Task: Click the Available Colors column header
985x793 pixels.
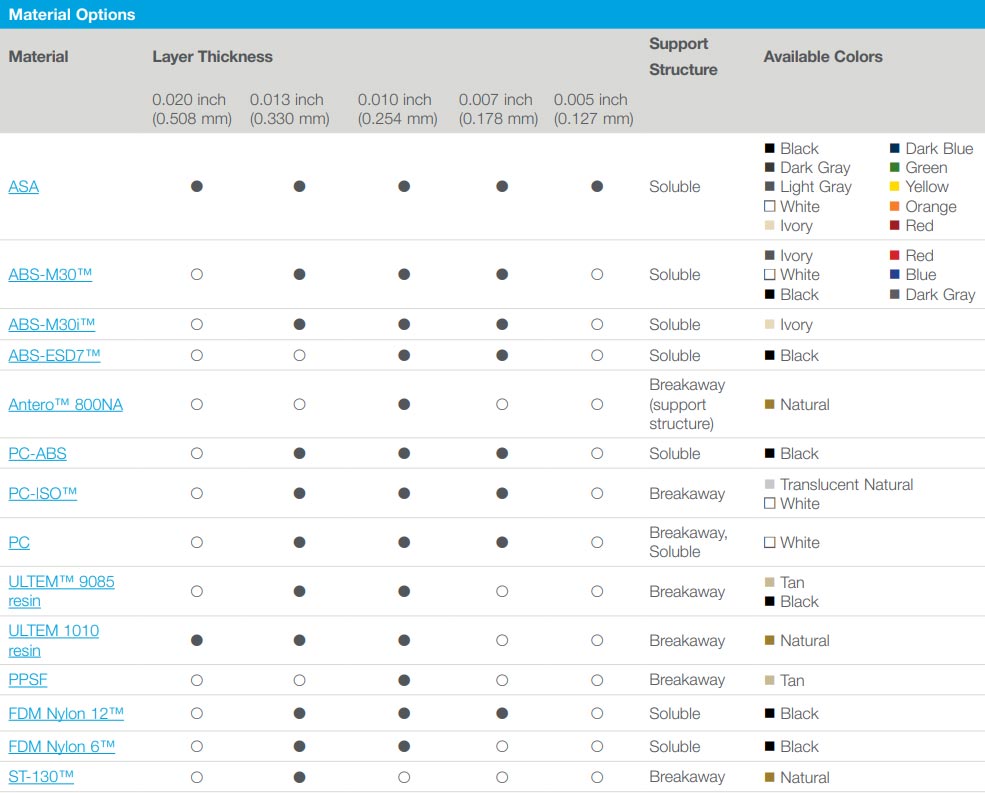Action: (x=823, y=57)
